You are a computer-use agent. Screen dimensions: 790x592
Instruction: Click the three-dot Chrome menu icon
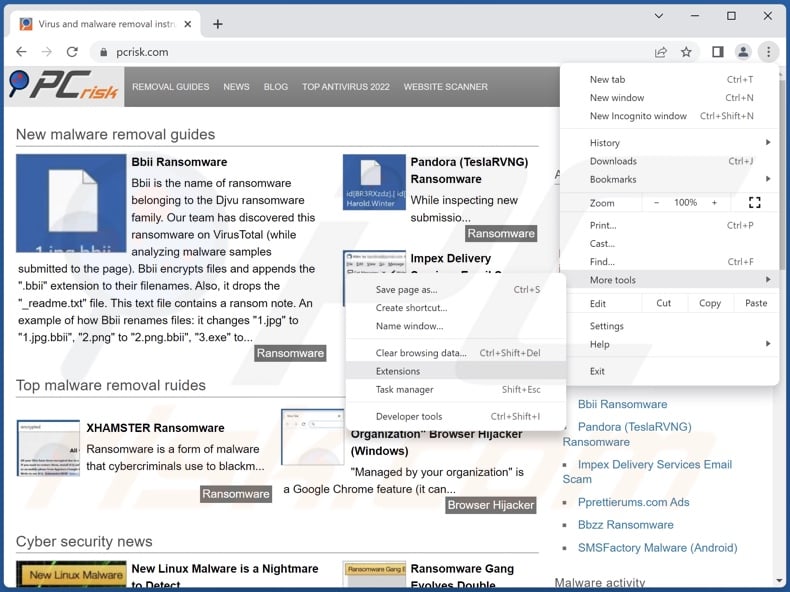[x=768, y=52]
